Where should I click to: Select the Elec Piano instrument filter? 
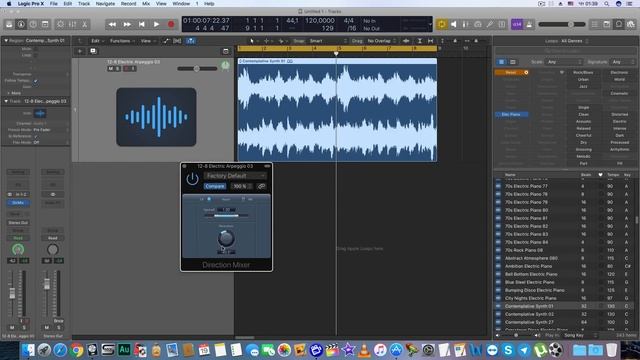tap(512, 115)
